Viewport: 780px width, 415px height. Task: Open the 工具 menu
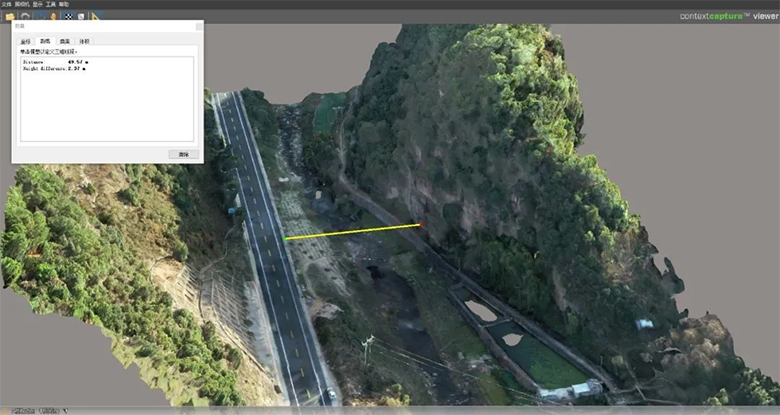tap(53, 4)
